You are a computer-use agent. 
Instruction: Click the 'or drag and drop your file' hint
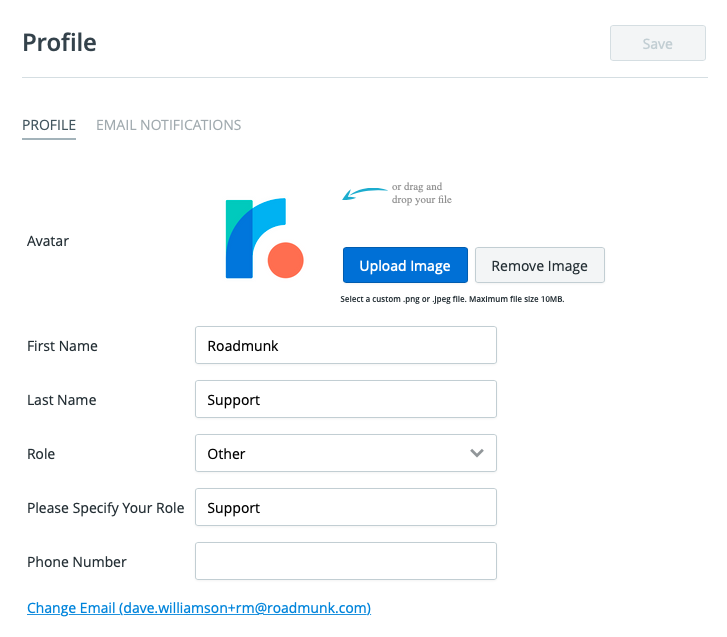click(x=421, y=193)
